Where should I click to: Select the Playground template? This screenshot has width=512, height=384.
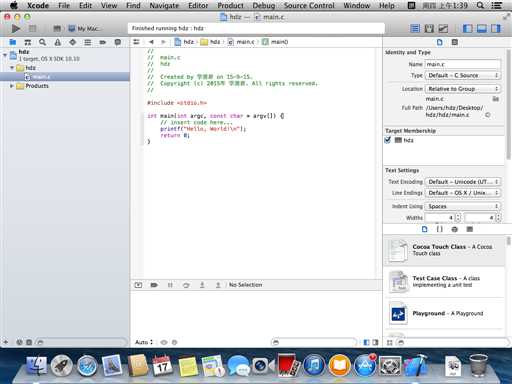[x=445, y=313]
